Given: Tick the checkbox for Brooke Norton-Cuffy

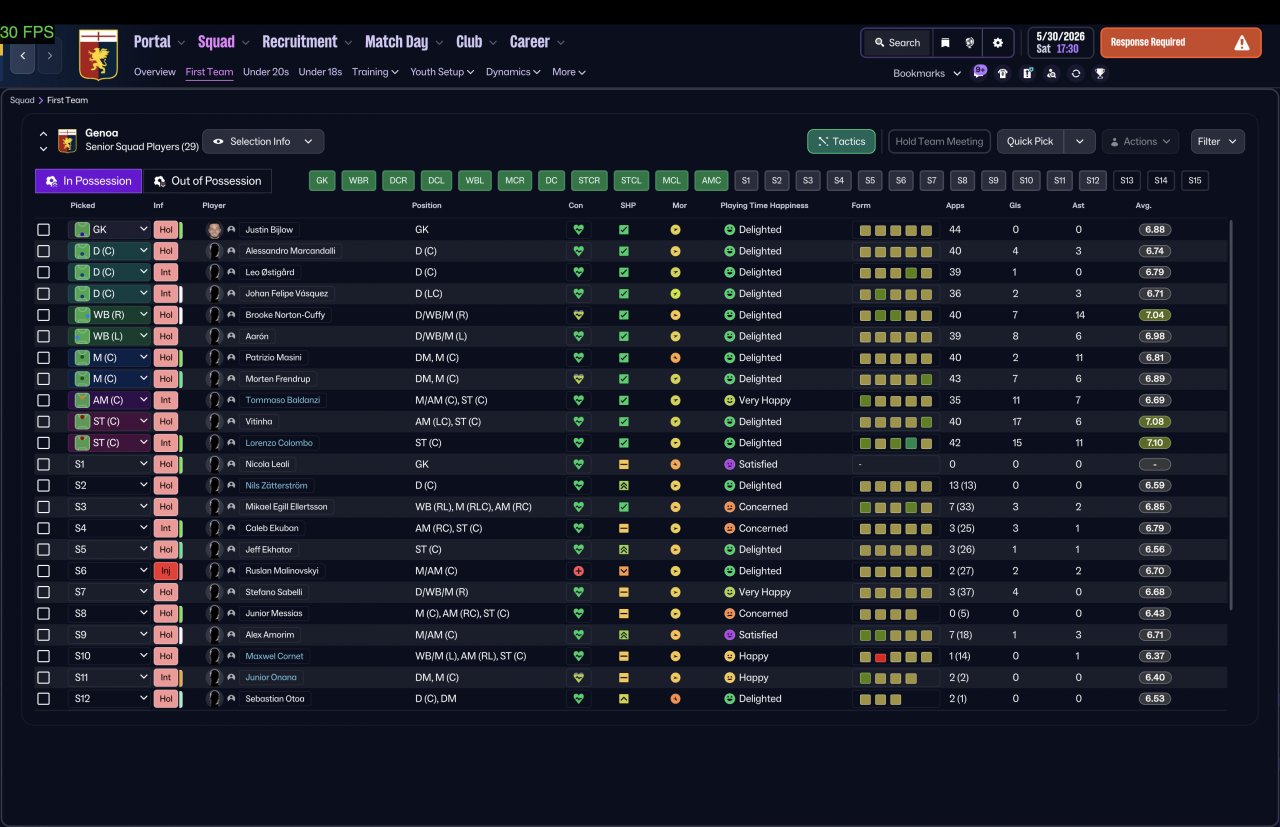Looking at the screenshot, I should point(43,315).
